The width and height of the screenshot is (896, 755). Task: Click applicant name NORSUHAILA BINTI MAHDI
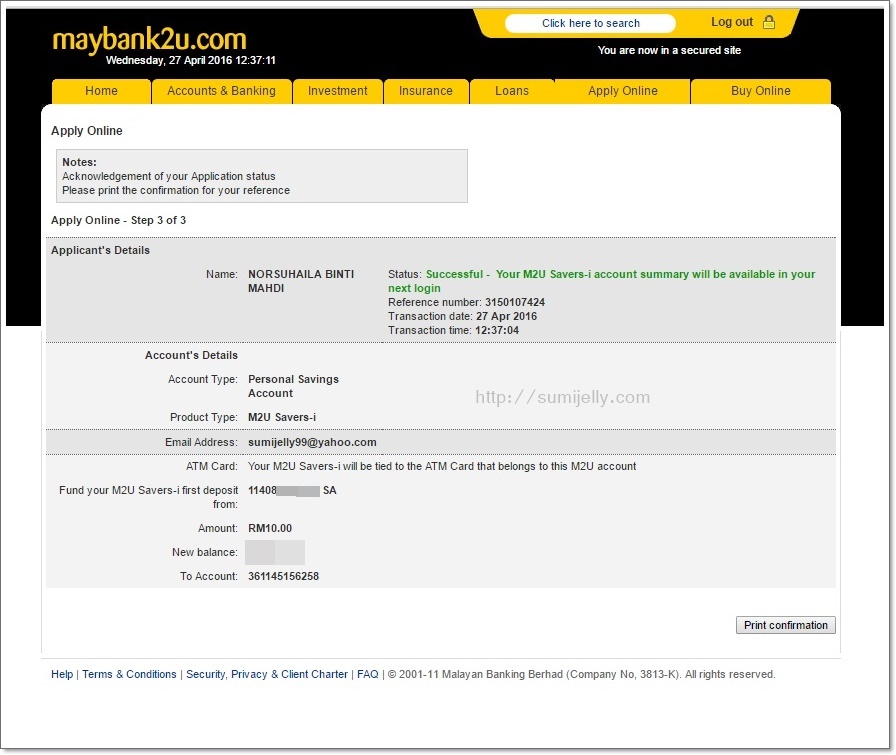[301, 281]
